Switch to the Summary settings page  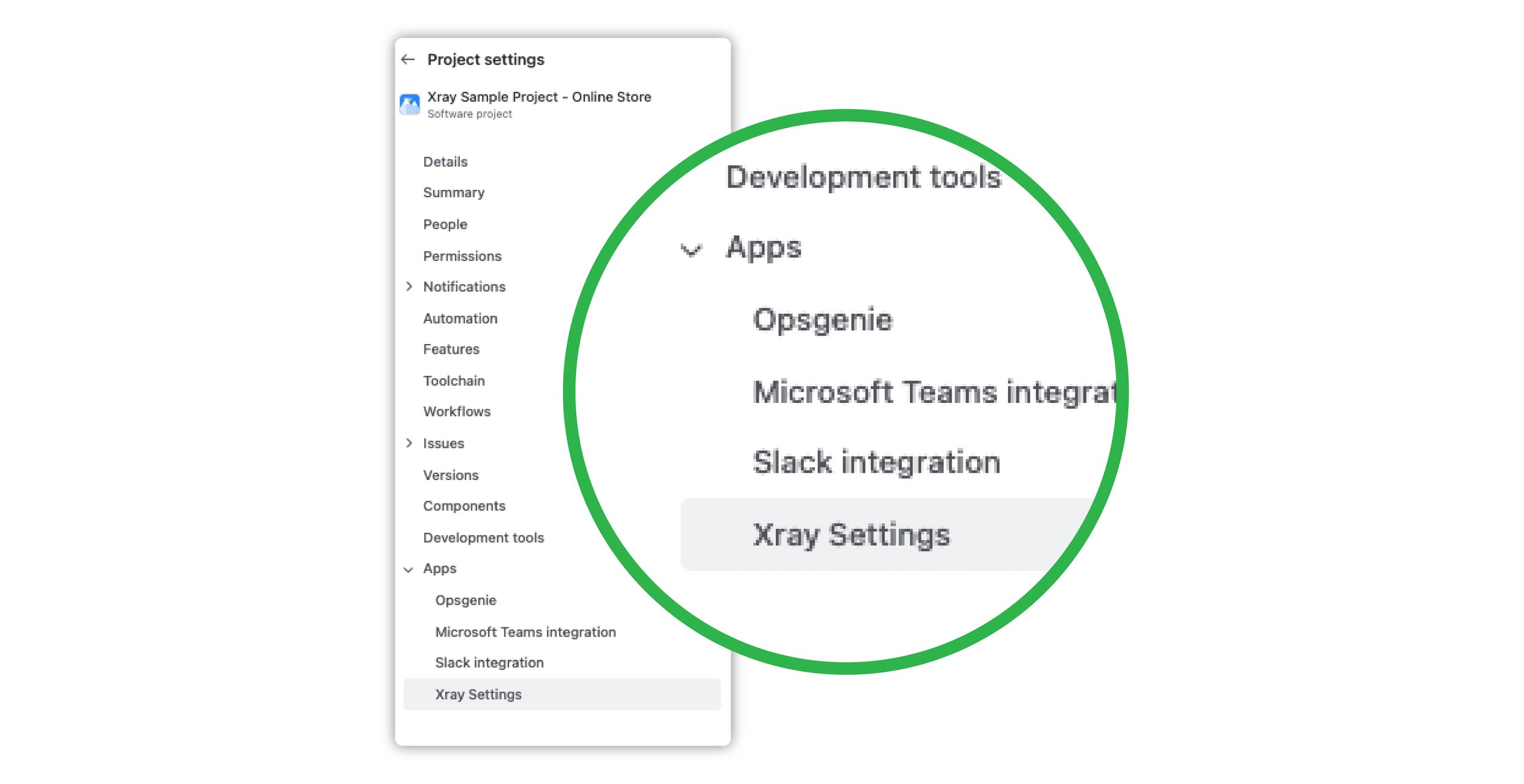pos(454,192)
